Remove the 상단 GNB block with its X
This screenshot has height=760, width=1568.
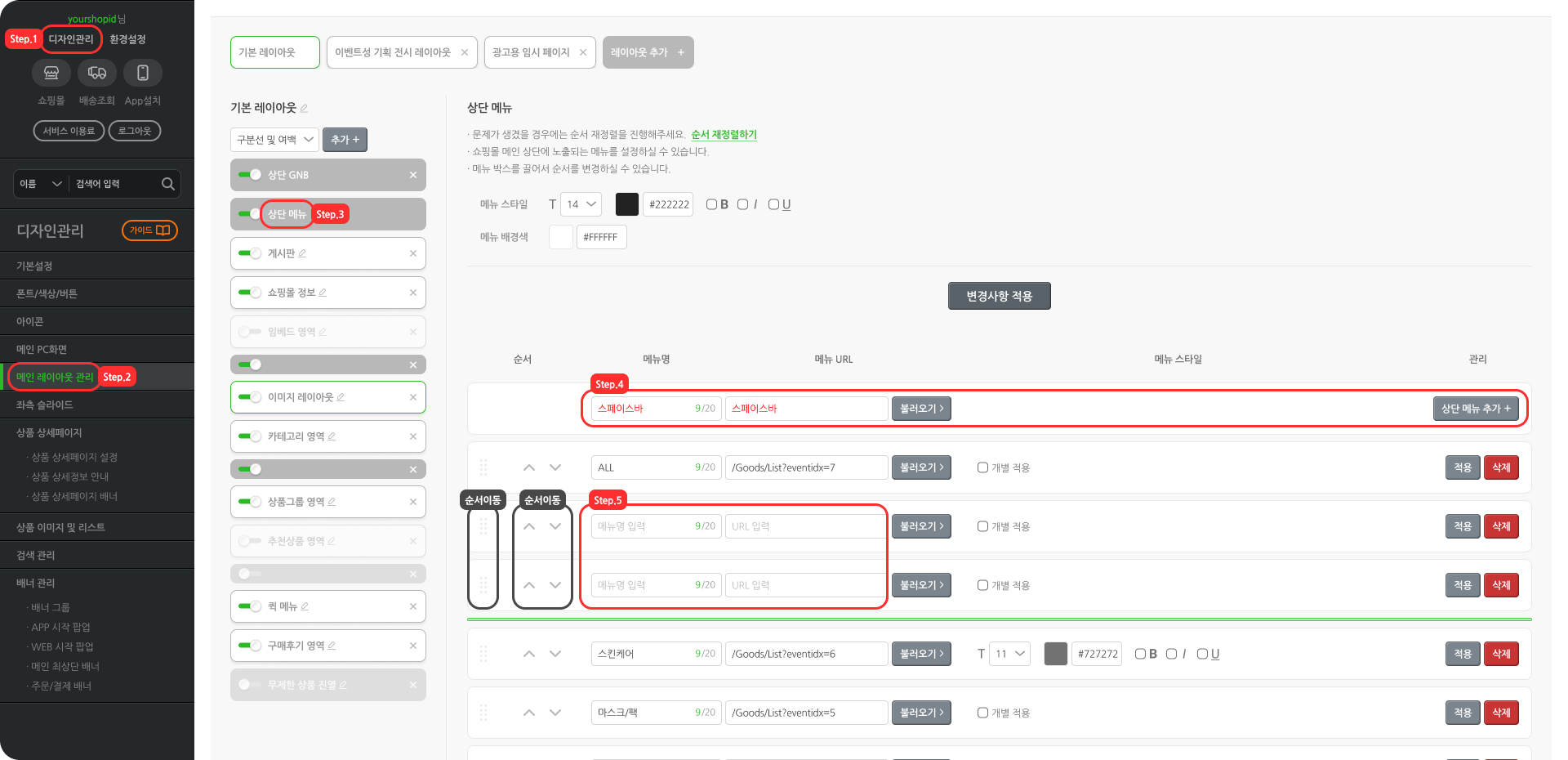tap(413, 175)
